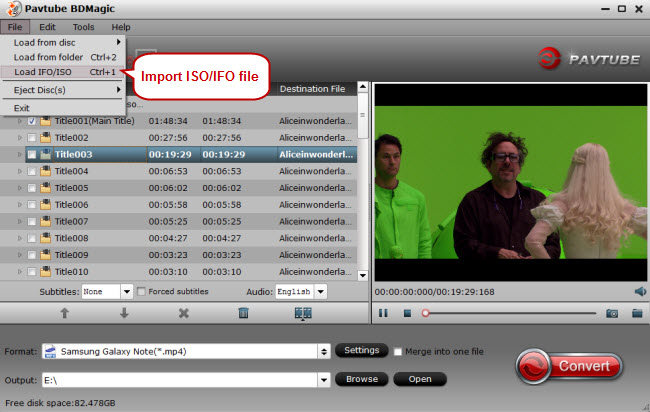Stop the preview playback
650x412 pixels.
coord(407,313)
